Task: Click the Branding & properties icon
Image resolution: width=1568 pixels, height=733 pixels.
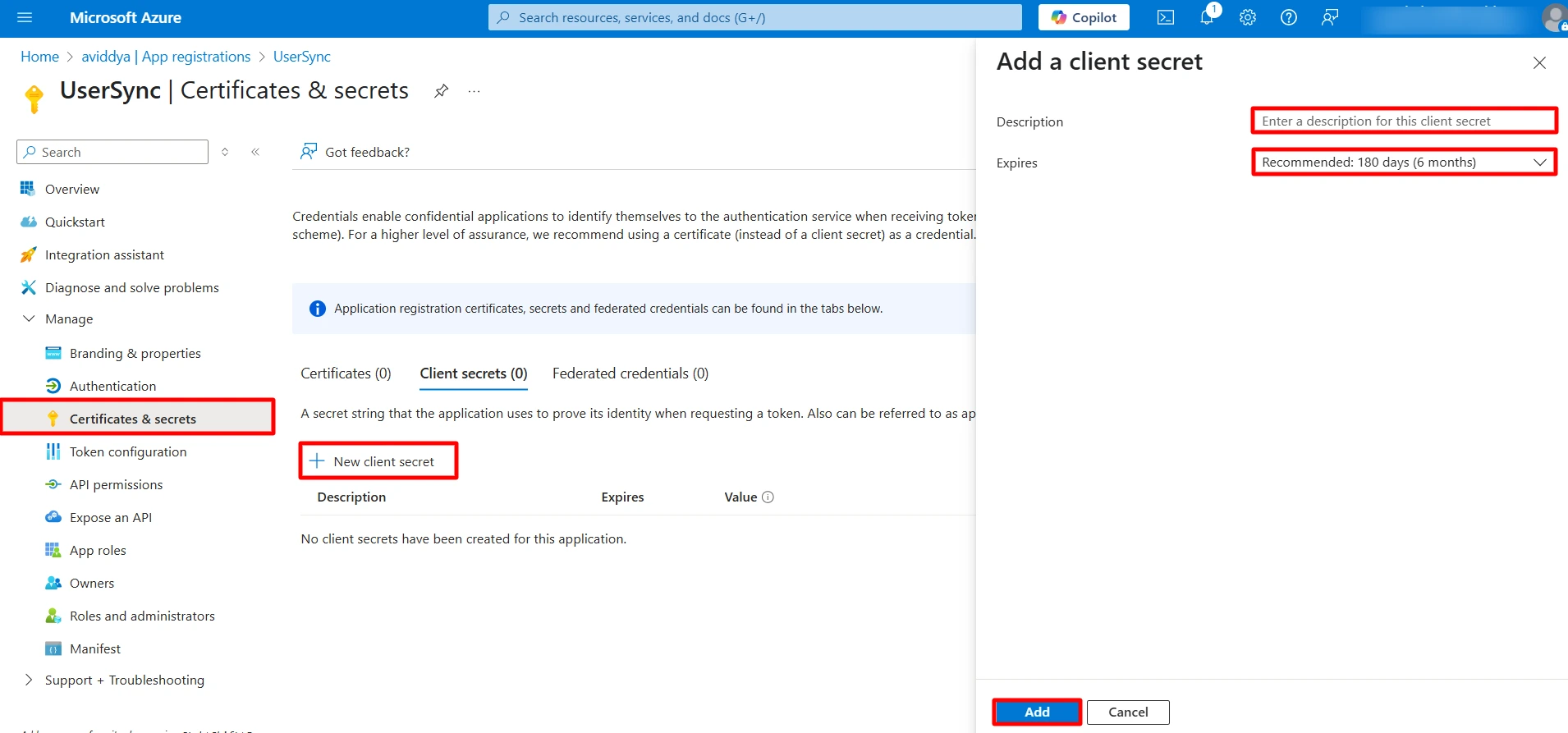Action: (53, 353)
